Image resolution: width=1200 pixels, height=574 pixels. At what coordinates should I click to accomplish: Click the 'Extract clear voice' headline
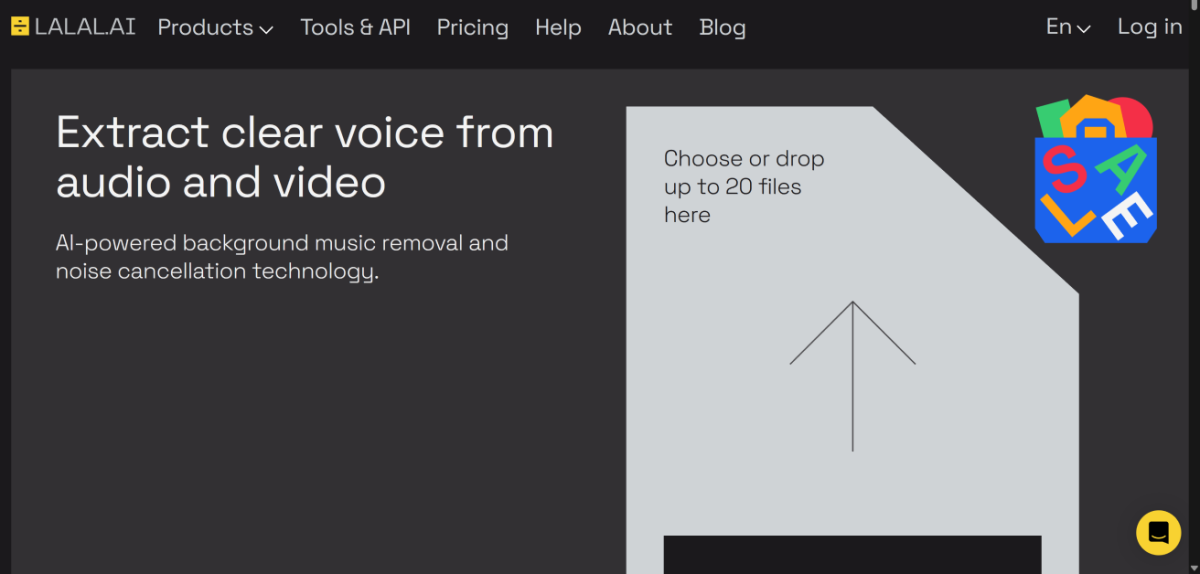click(x=304, y=158)
